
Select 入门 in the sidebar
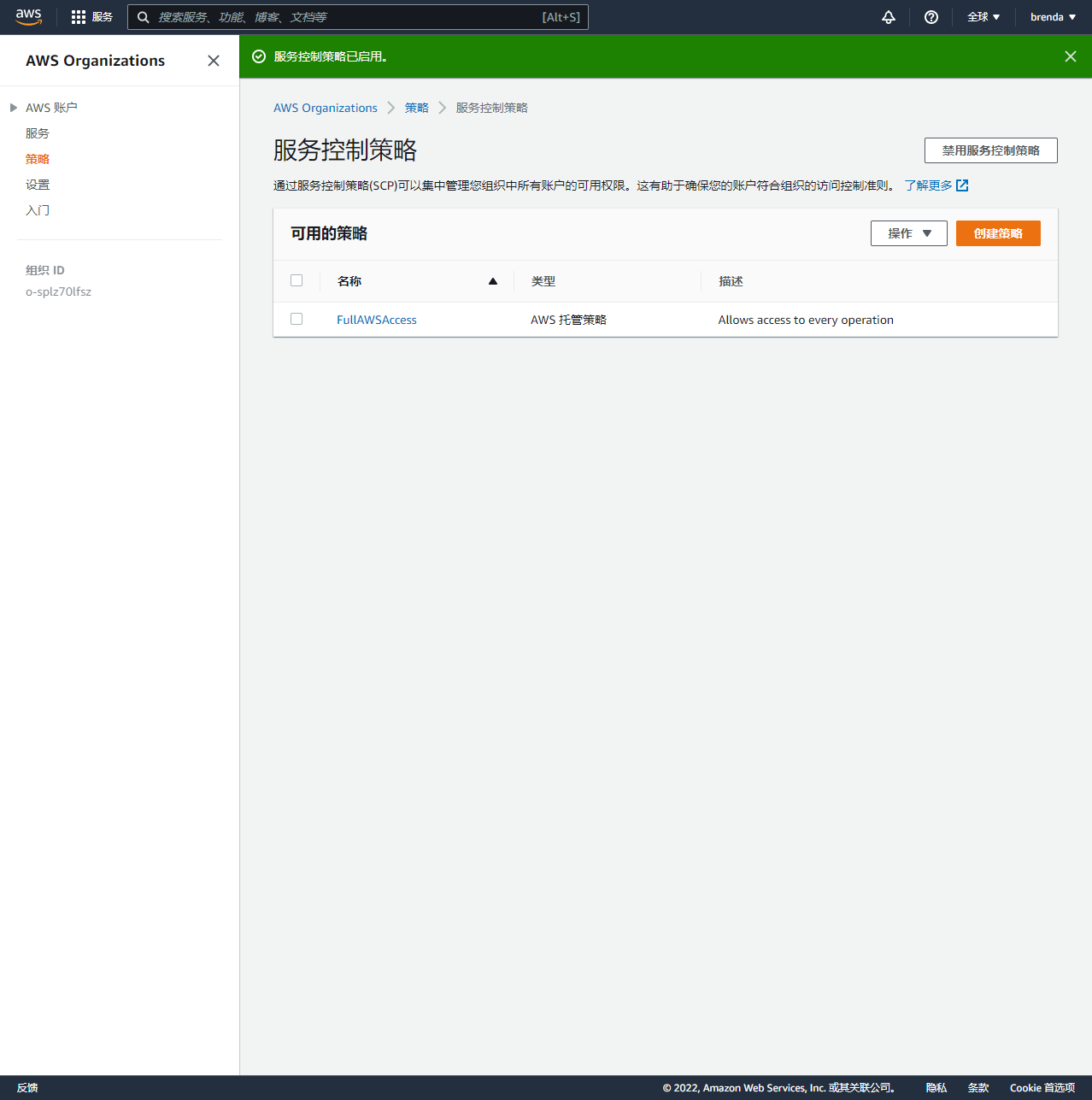click(38, 210)
